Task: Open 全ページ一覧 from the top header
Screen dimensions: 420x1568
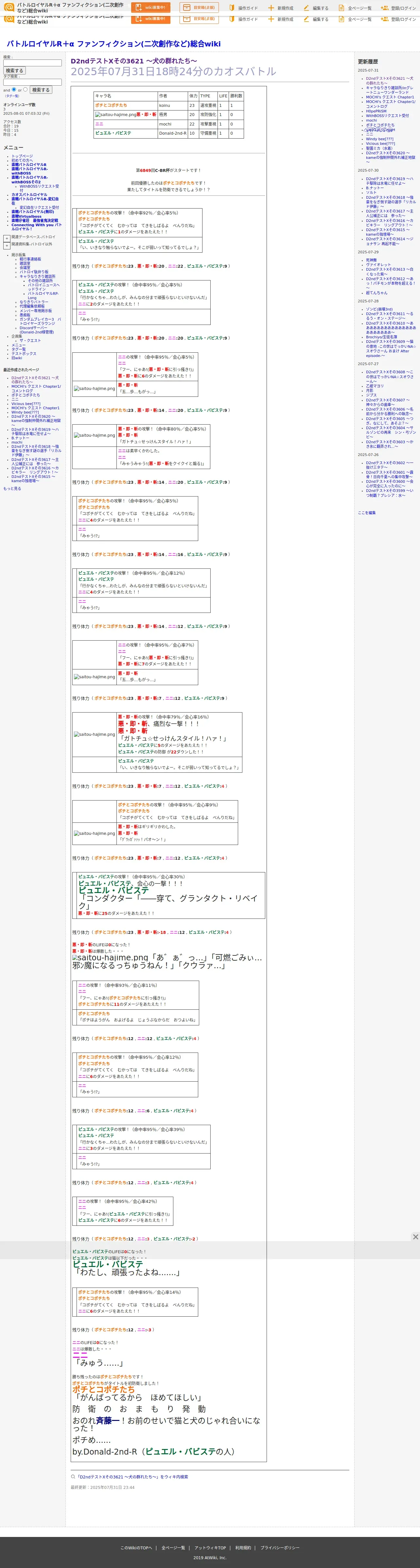Action: coord(355,8)
